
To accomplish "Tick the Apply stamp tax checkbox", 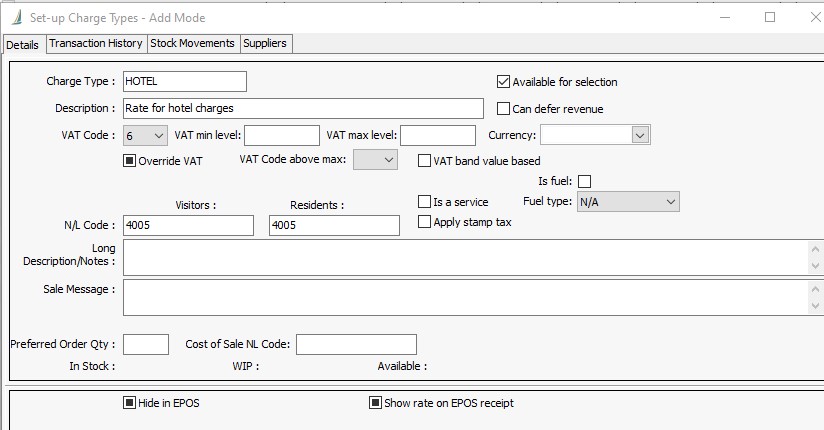I will click(425, 222).
